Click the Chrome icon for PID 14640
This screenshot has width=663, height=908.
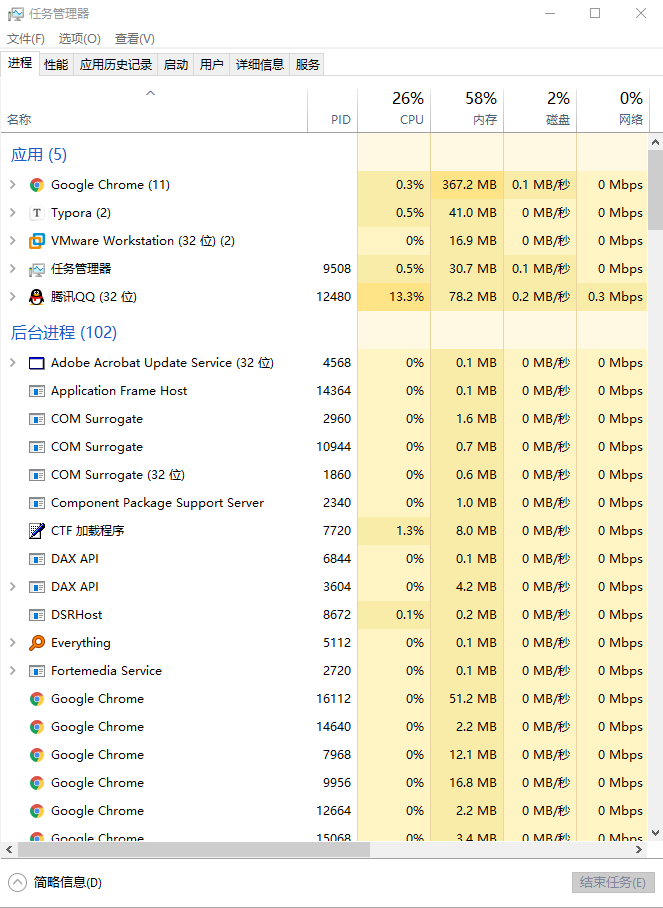[x=36, y=727]
